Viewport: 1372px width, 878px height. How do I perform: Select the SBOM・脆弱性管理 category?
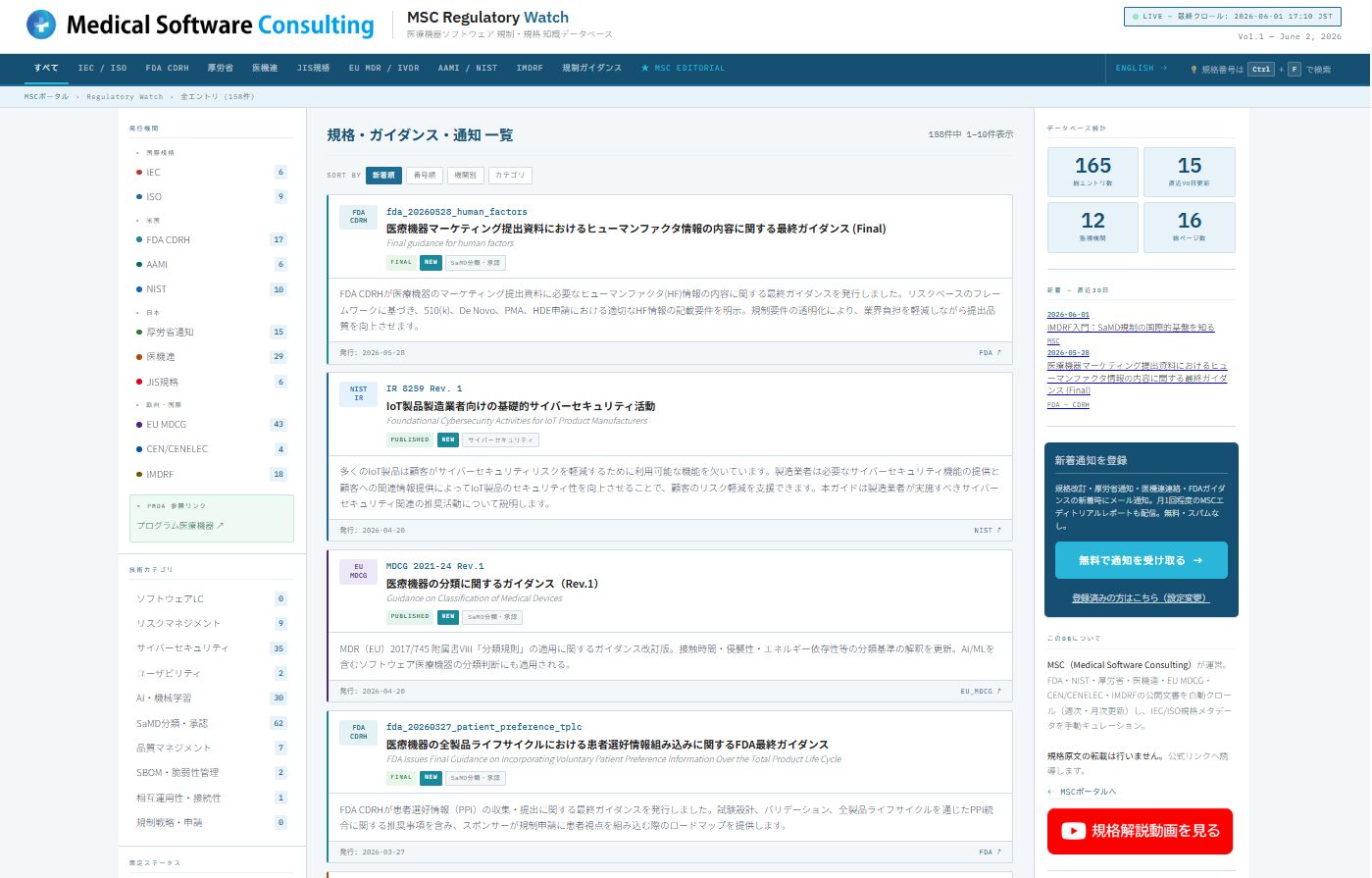pyautogui.click(x=211, y=773)
